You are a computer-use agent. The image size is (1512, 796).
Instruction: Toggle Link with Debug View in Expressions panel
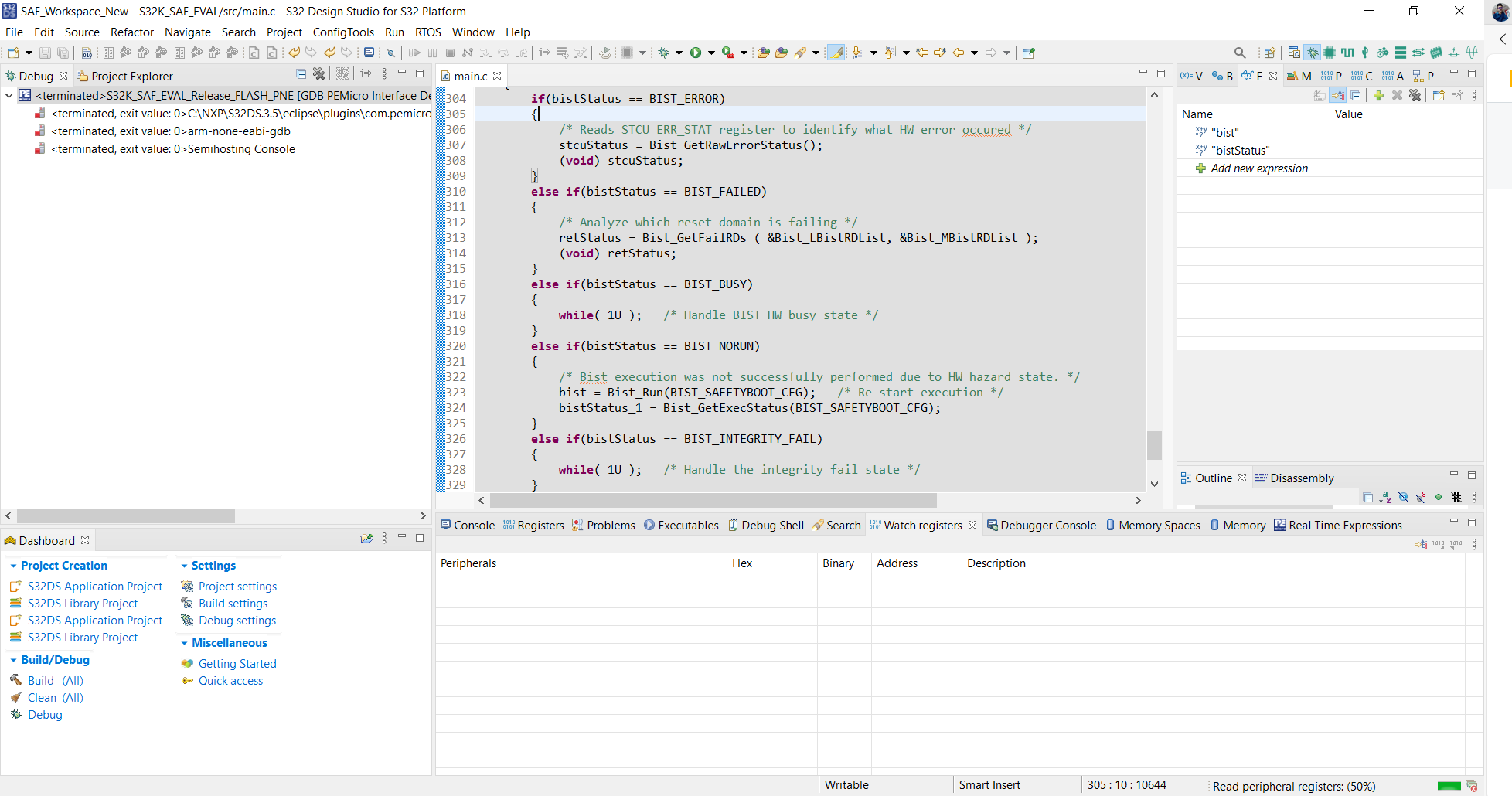point(1338,95)
